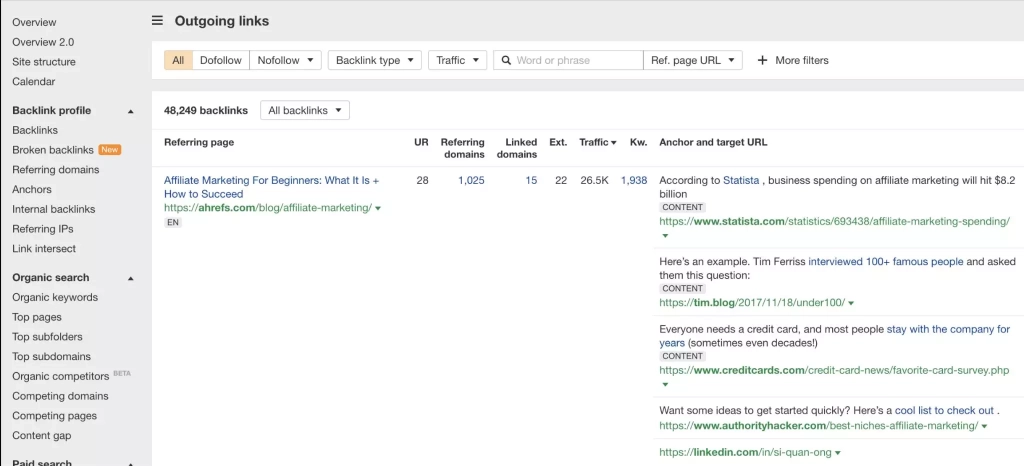Click the 1,025 referring domains value
Screen dimensions: 1024x466
[471, 181]
